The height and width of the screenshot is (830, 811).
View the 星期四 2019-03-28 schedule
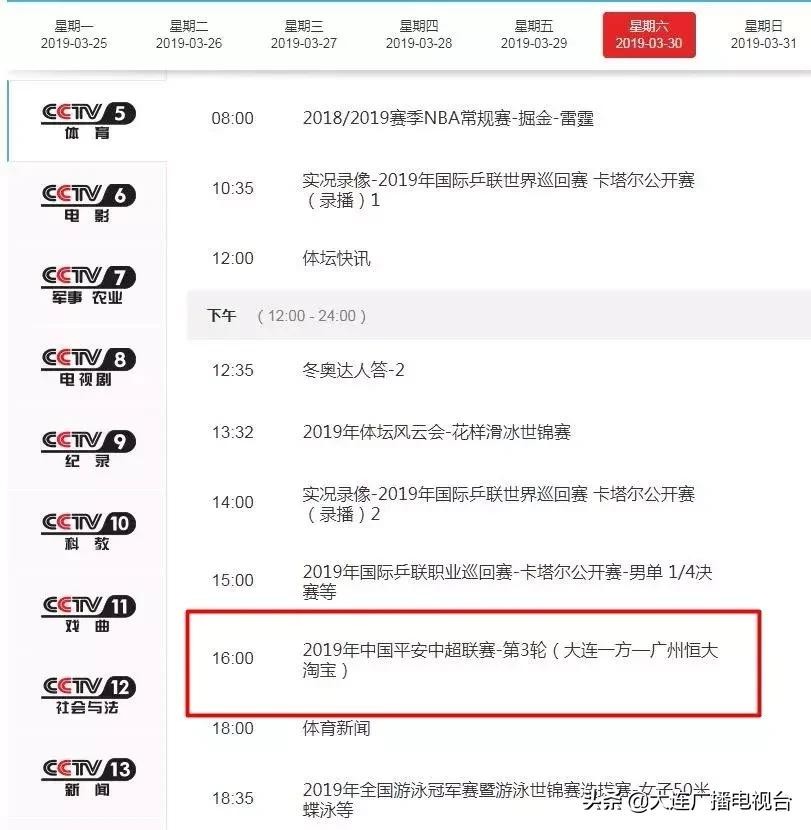click(419, 35)
